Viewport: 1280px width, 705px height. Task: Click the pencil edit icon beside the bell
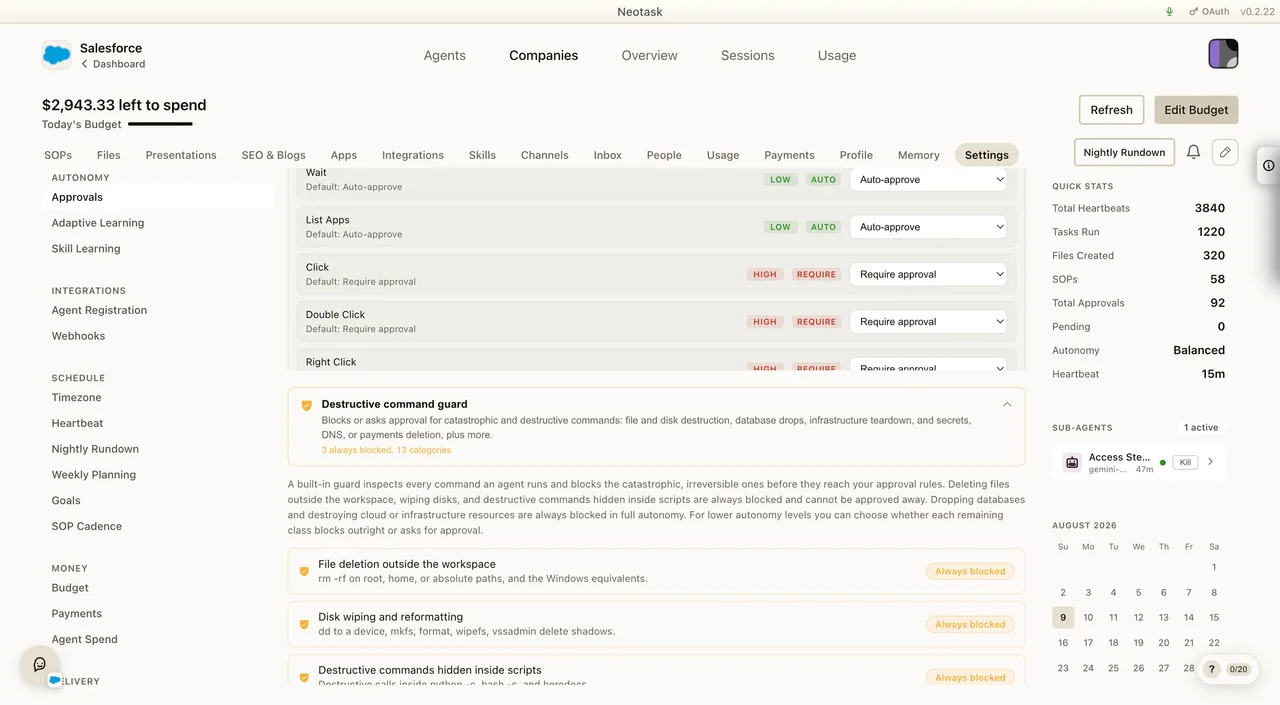(1225, 152)
